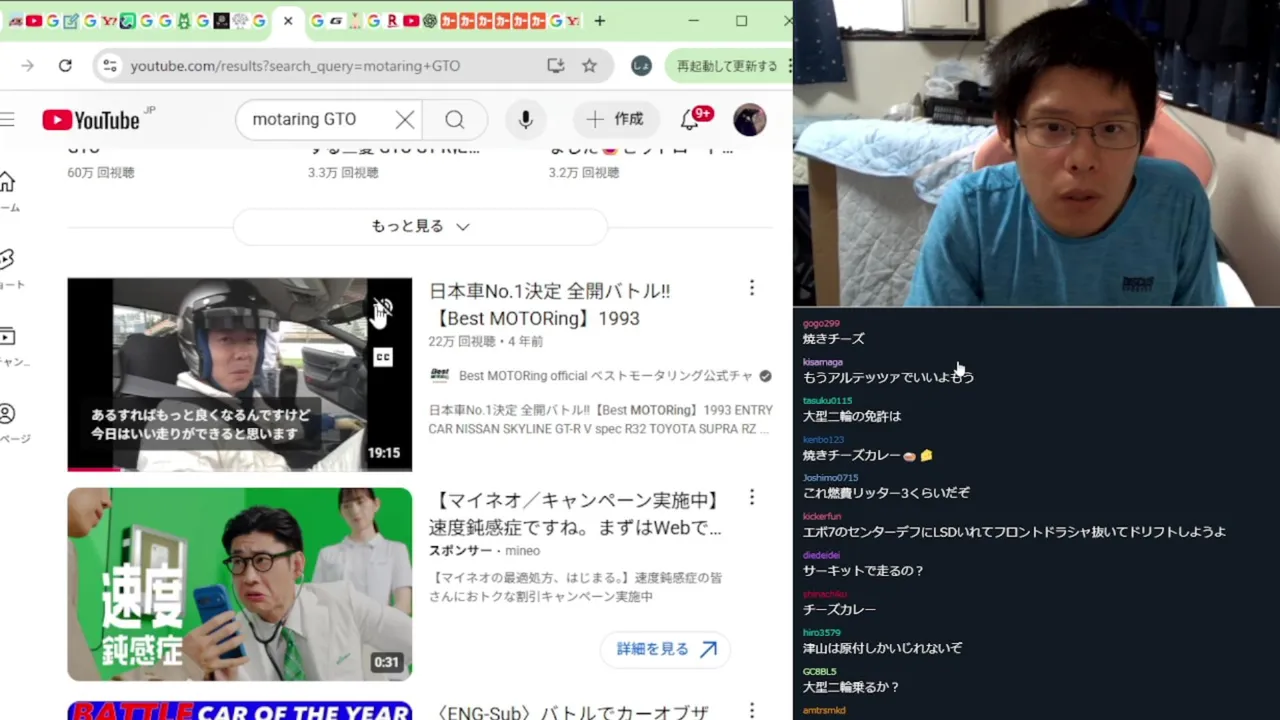Open the Shorts sidebar icon
The height and width of the screenshot is (720, 1280).
pyautogui.click(x=7, y=260)
